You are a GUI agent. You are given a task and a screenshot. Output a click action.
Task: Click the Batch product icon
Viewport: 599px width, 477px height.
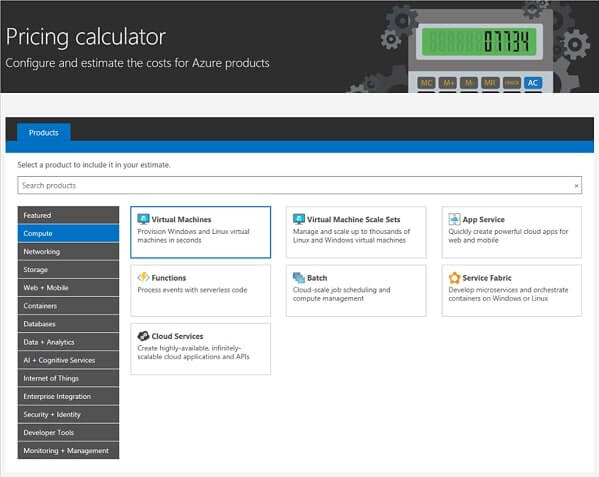tap(299, 277)
